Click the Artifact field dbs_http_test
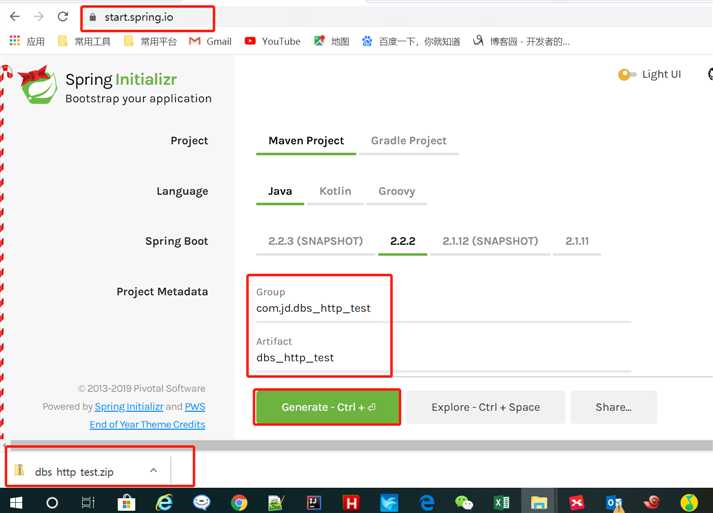The image size is (713, 513). pos(443,358)
